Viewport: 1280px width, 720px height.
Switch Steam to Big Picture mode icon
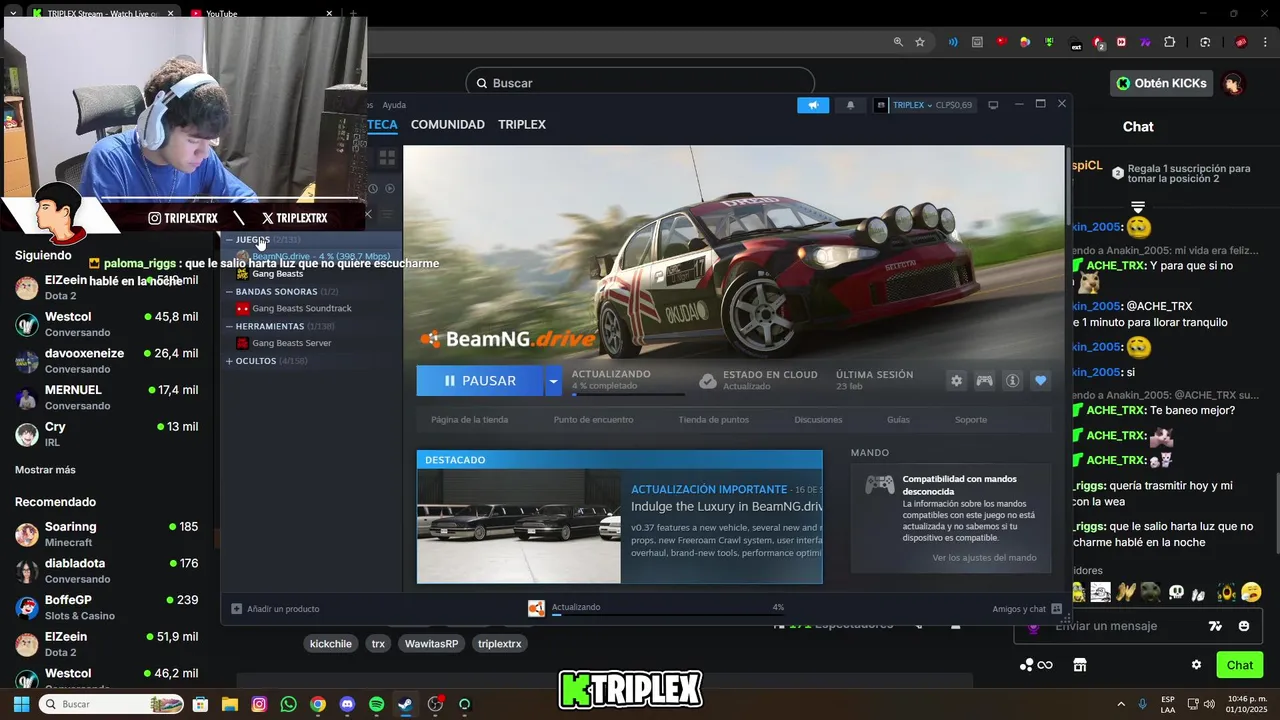pyautogui.click(x=993, y=105)
